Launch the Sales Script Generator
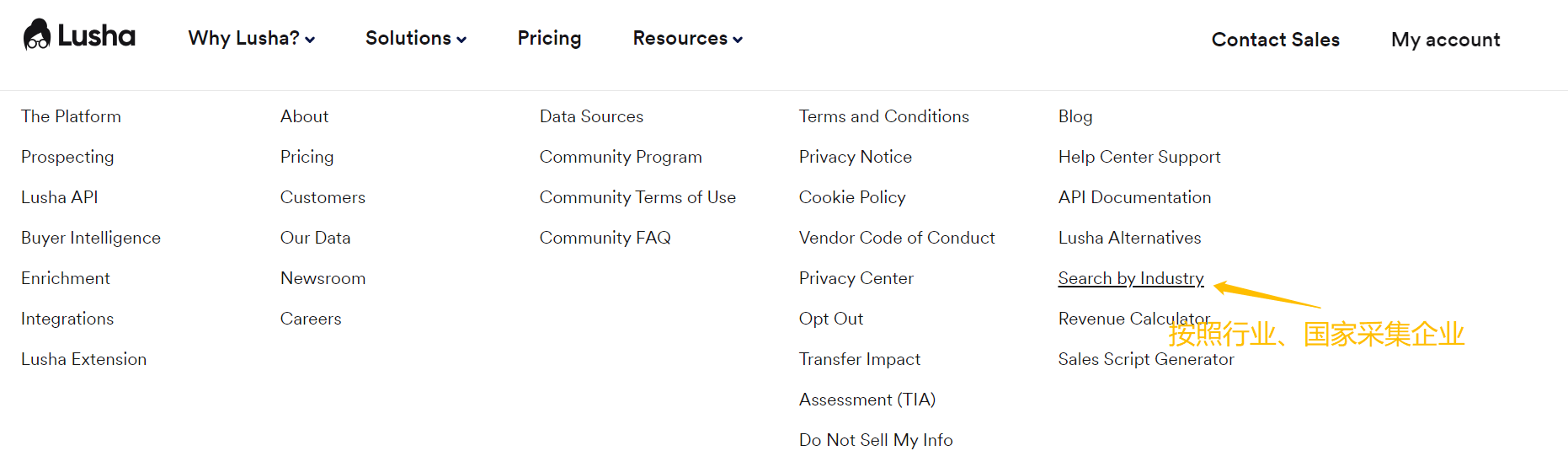This screenshot has height=467, width=1568. 1146,359
